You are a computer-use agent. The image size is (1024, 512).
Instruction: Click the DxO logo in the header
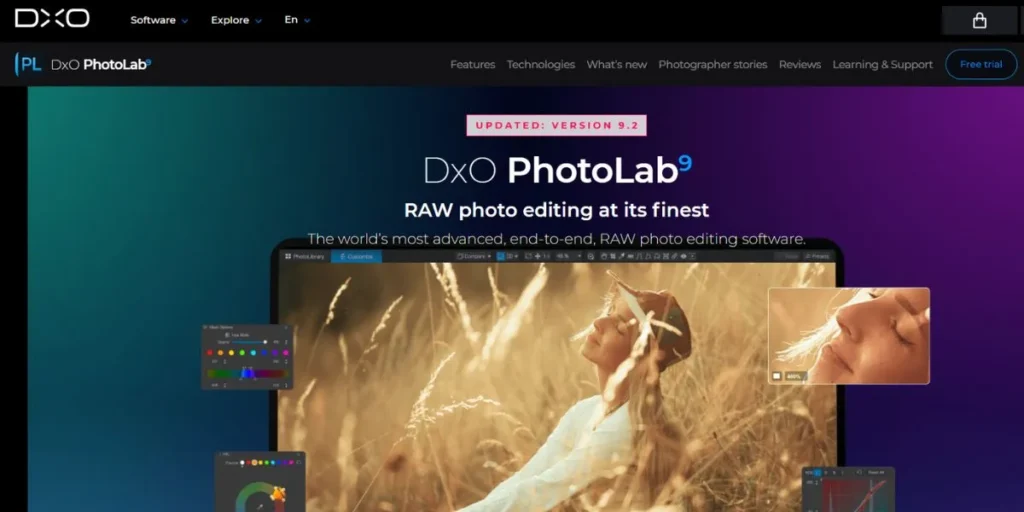(52, 18)
